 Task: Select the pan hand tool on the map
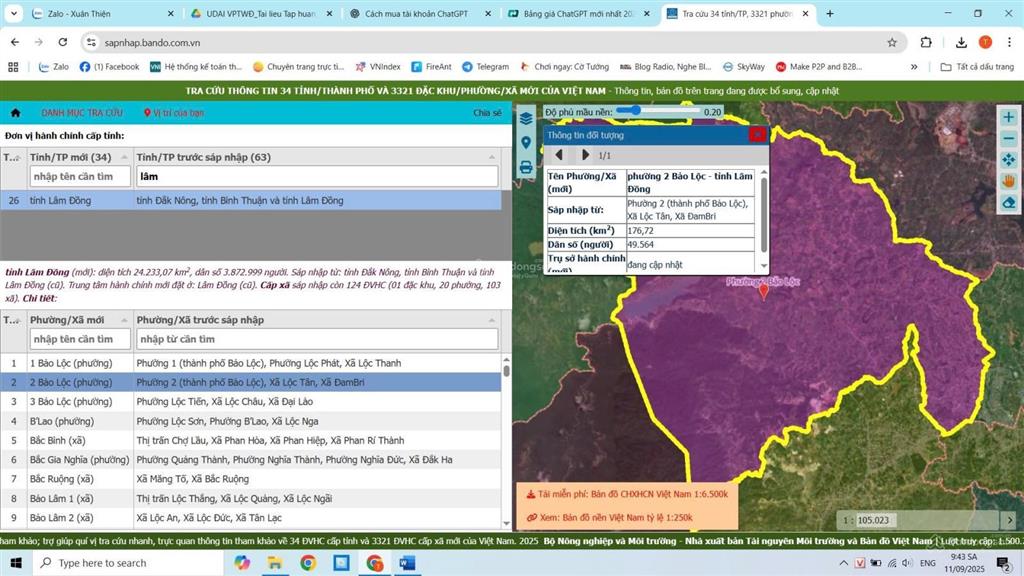[x=1008, y=182]
